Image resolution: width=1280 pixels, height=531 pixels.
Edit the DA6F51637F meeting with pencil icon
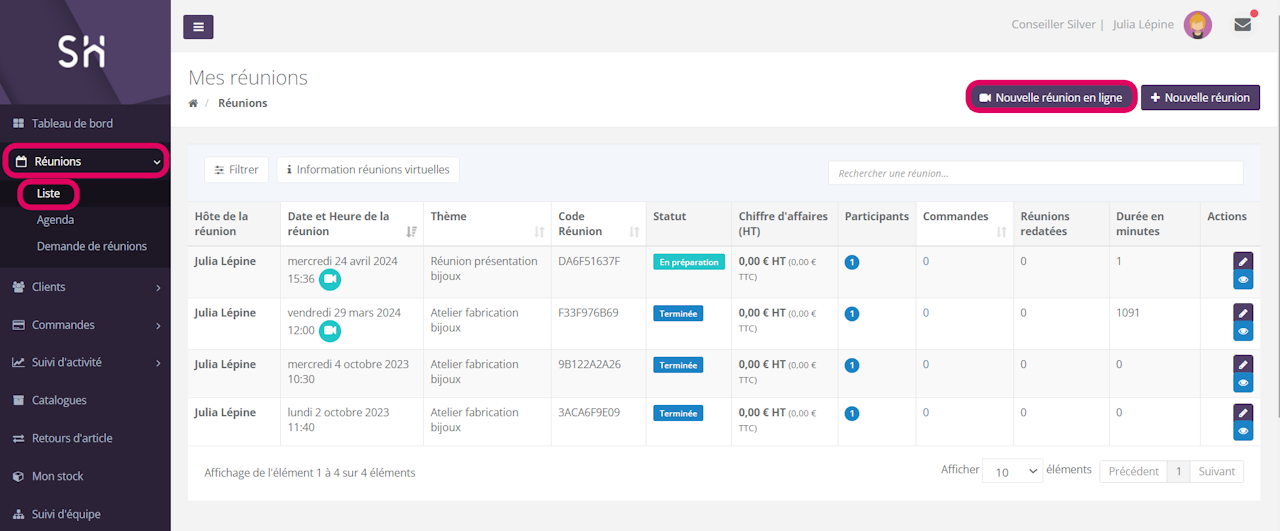1243,261
